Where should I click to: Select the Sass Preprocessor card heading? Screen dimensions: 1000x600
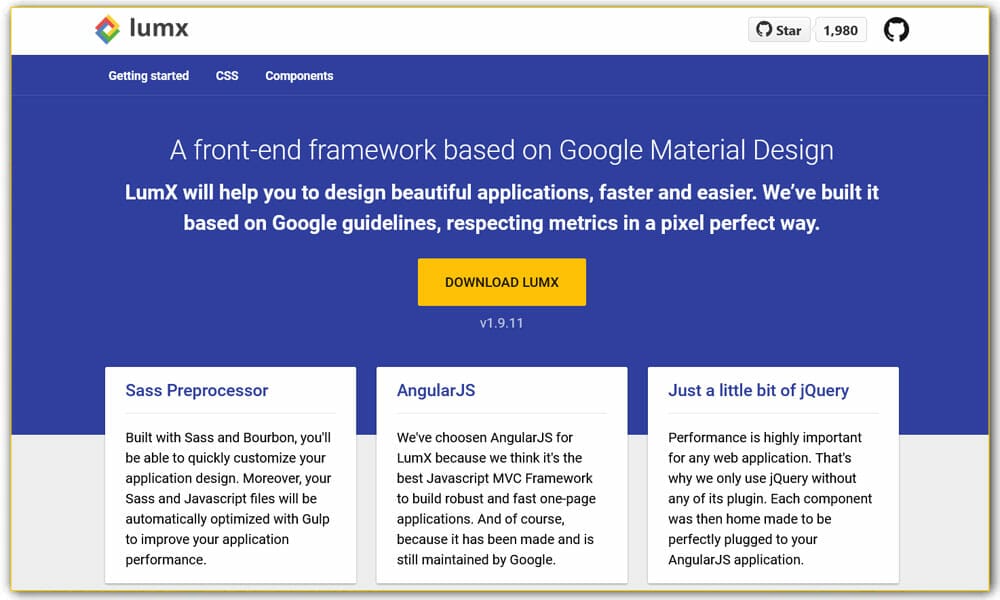click(197, 390)
